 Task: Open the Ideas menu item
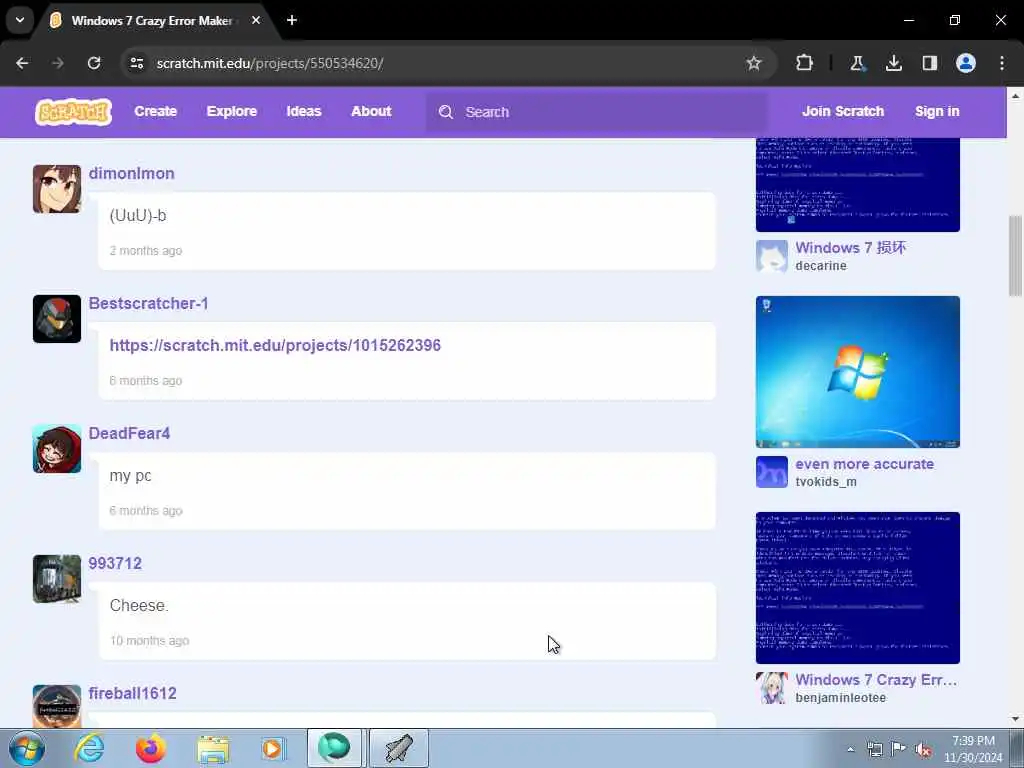tap(304, 112)
